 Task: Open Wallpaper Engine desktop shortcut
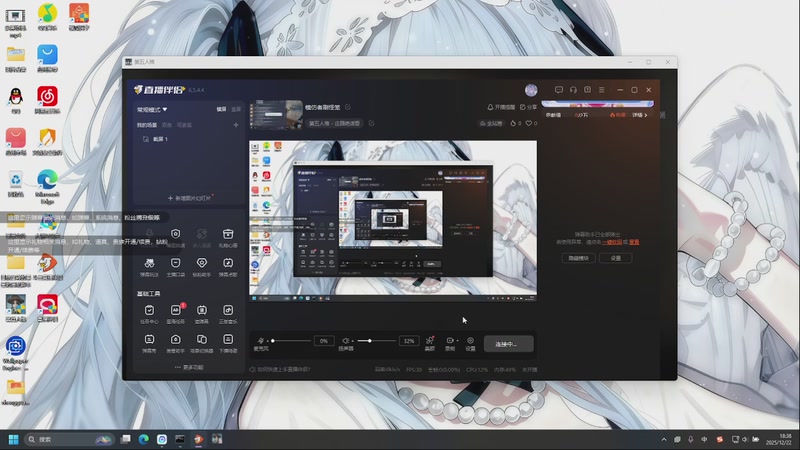(16, 353)
